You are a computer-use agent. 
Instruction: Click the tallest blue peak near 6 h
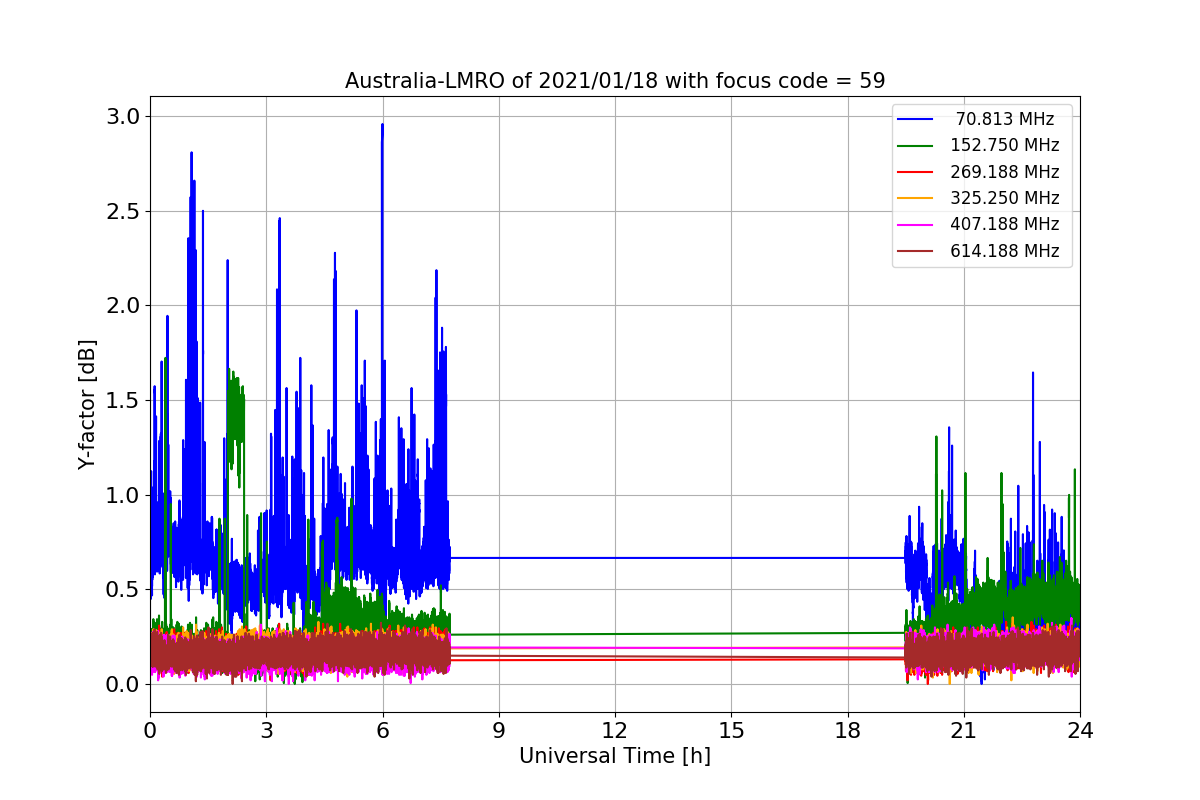tap(382, 127)
